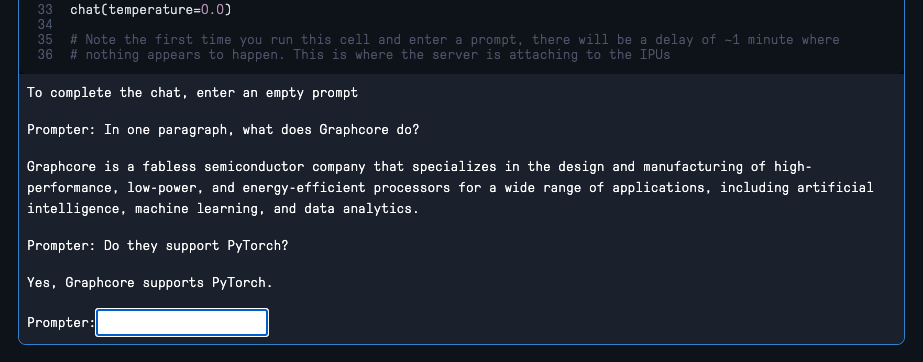The height and width of the screenshot is (362, 923).
Task: Click line number 36 in the gutter
Action: (x=45, y=55)
